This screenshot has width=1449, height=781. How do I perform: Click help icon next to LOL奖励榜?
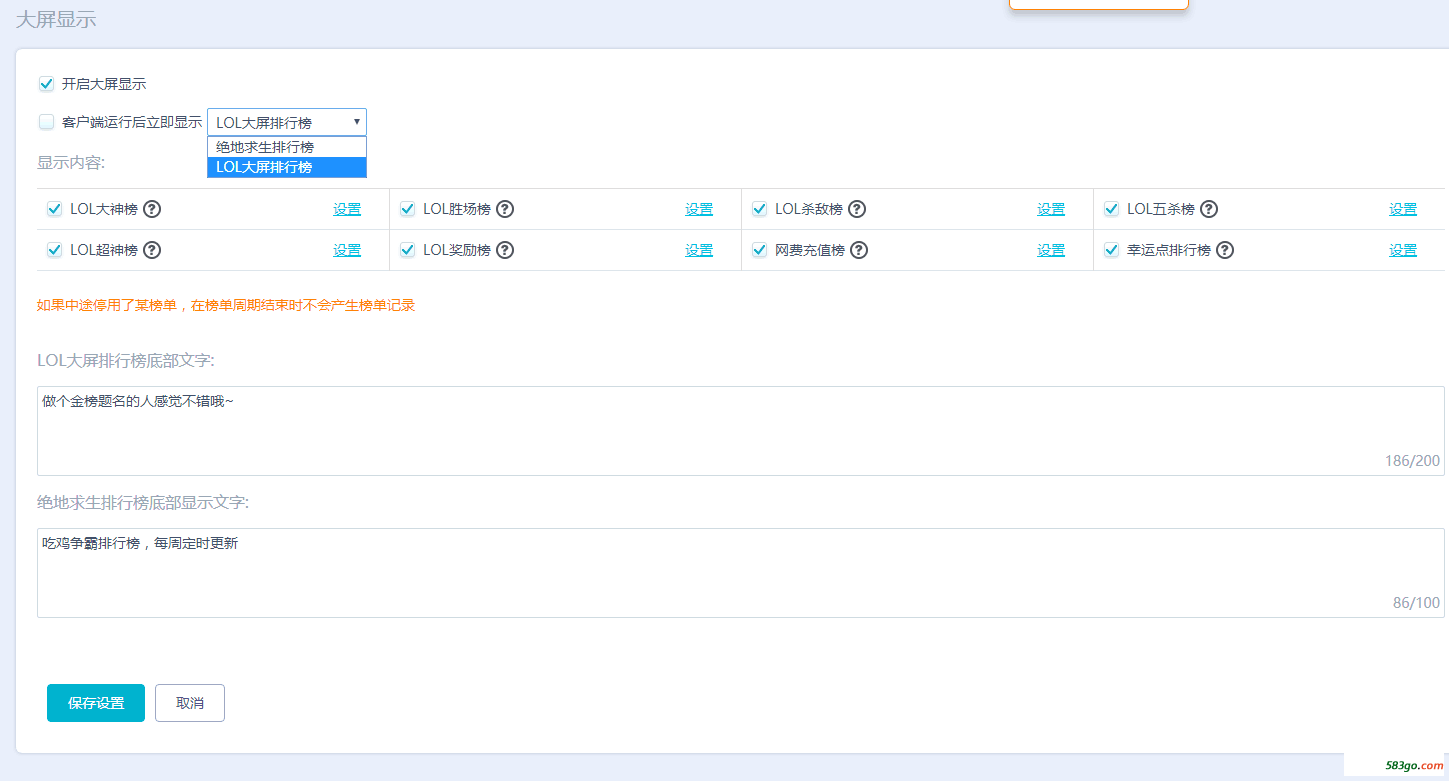pyautogui.click(x=505, y=250)
